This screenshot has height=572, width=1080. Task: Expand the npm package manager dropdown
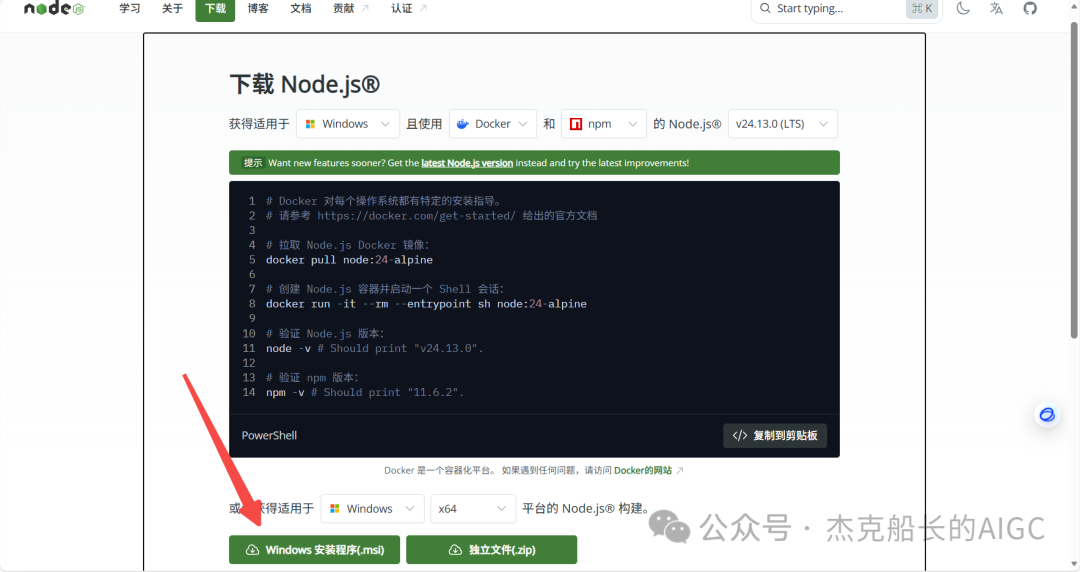604,124
